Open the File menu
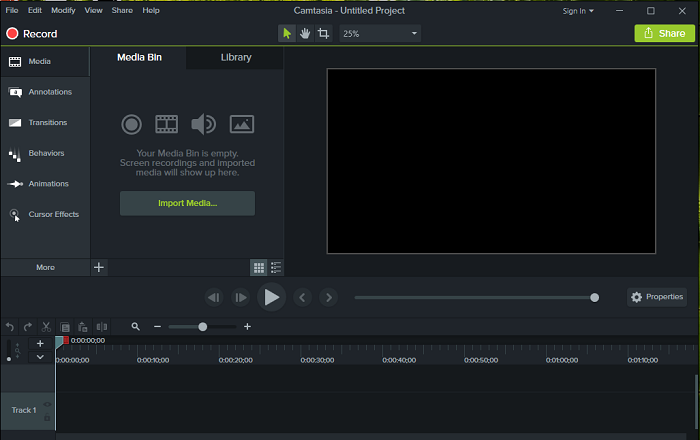Viewport: 700px width, 440px height. coord(12,10)
